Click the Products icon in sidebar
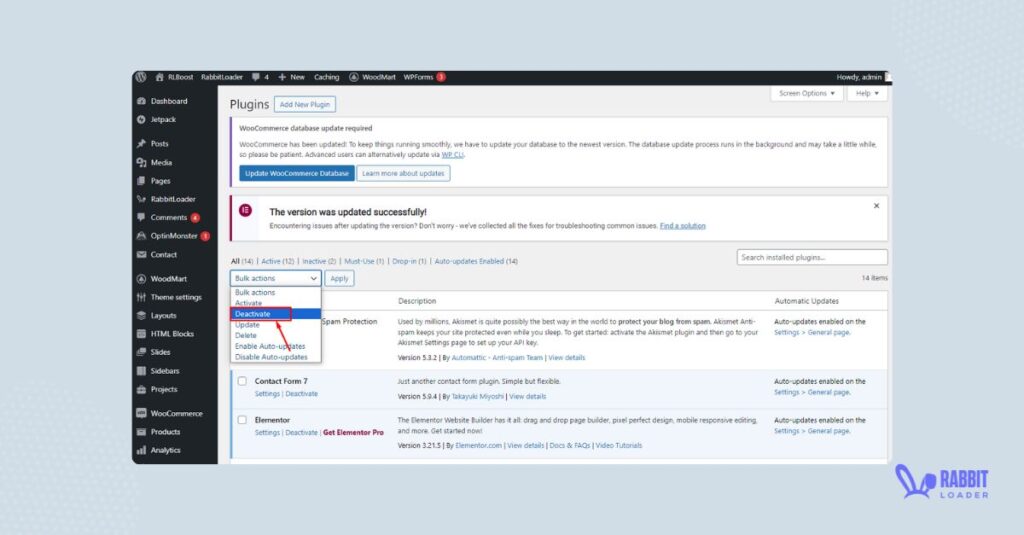This screenshot has height=535, width=1024. click(141, 432)
